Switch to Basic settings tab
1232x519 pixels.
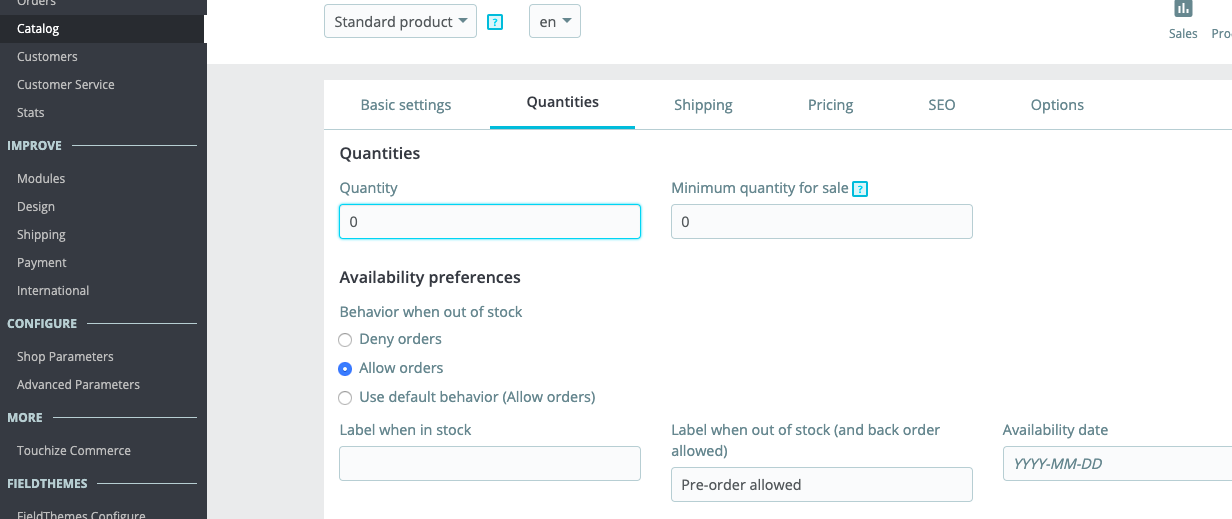coord(406,105)
